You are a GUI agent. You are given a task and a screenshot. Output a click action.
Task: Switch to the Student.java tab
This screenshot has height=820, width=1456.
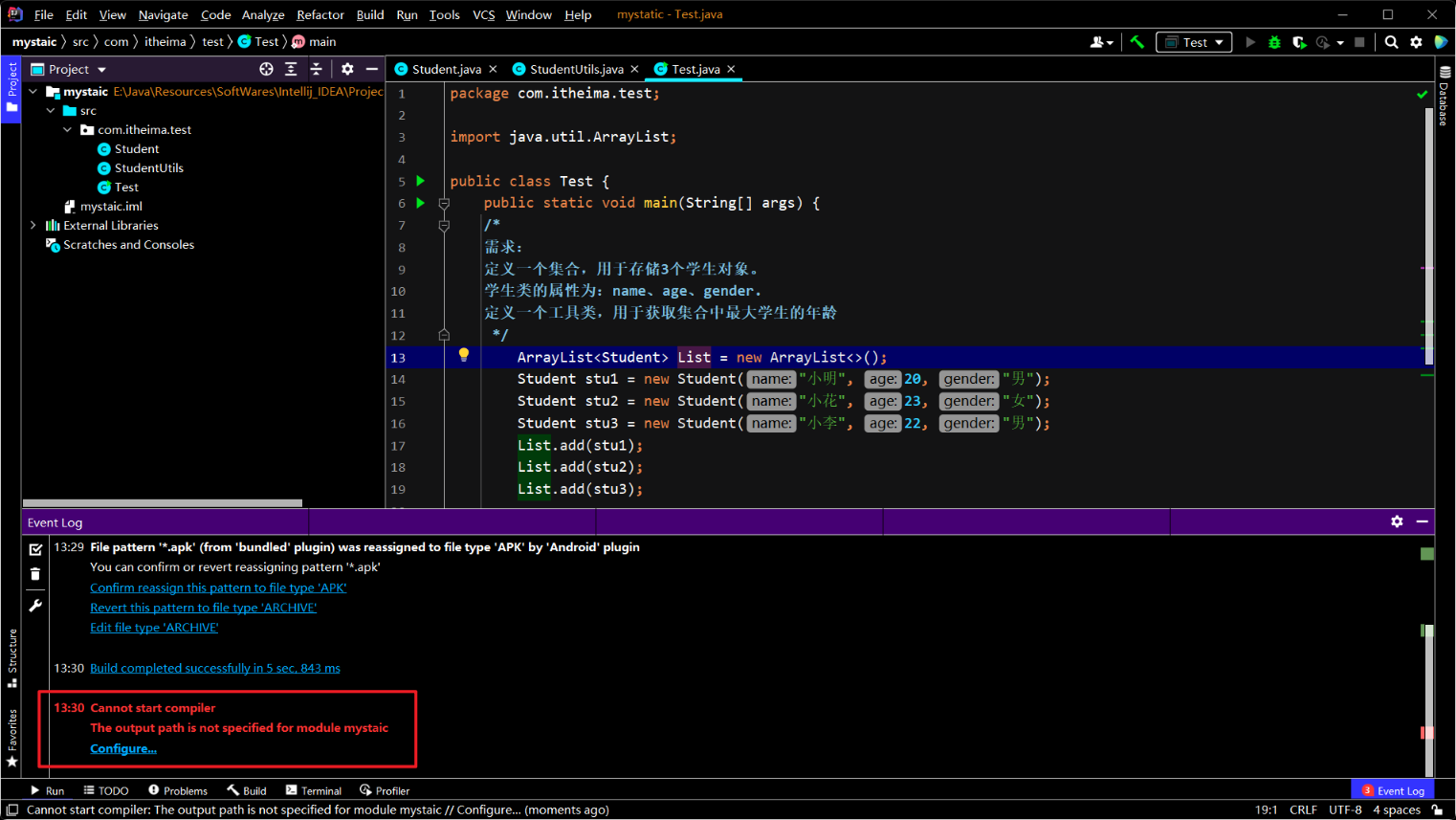pyautogui.click(x=447, y=69)
